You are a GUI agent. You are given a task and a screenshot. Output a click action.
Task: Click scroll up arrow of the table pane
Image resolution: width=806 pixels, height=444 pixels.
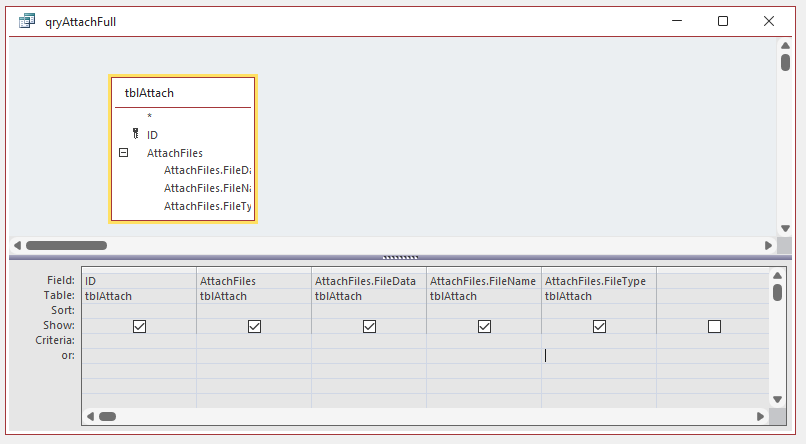coord(785,46)
